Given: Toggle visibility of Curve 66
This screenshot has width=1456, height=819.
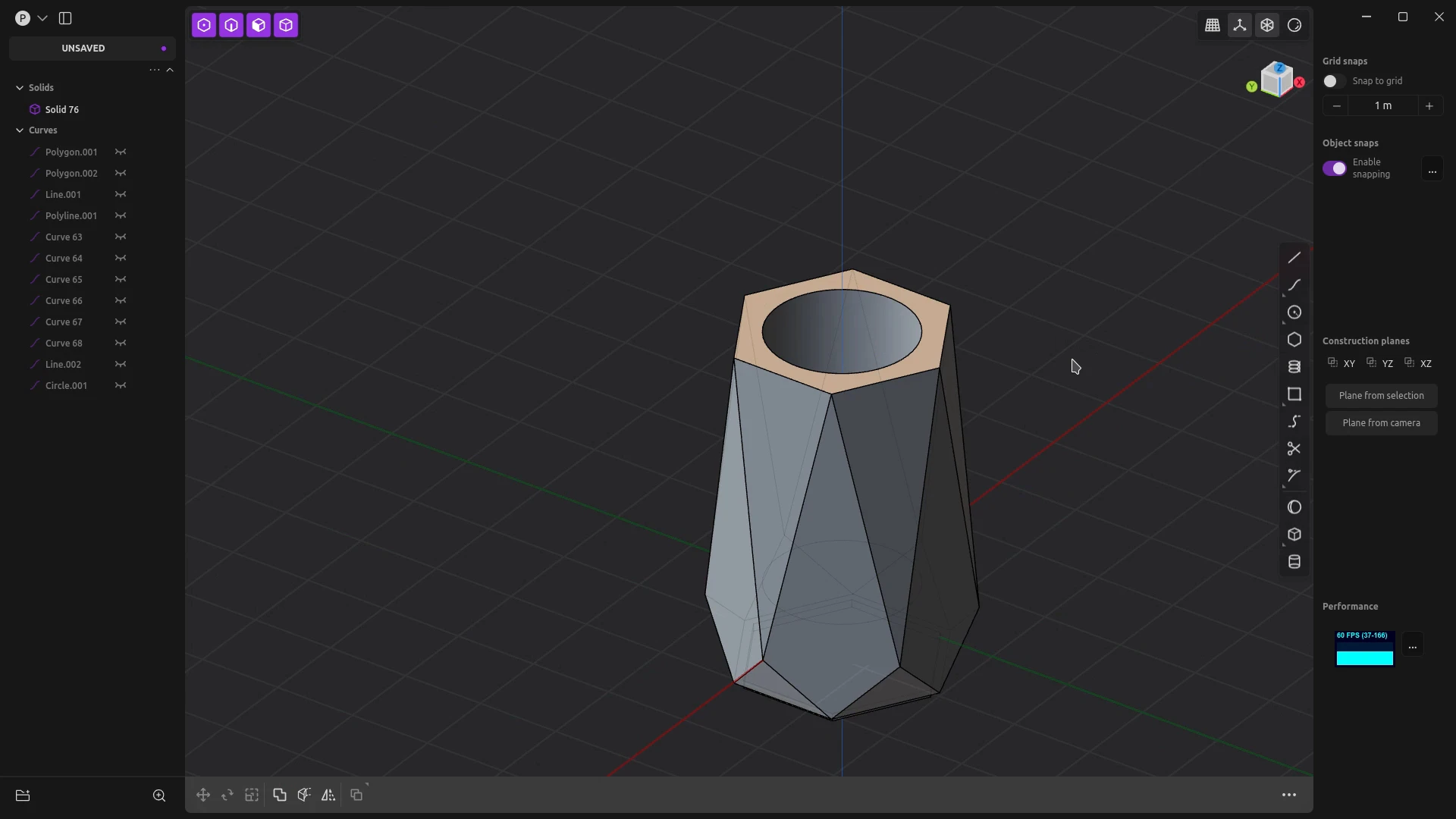Looking at the screenshot, I should coord(121,300).
